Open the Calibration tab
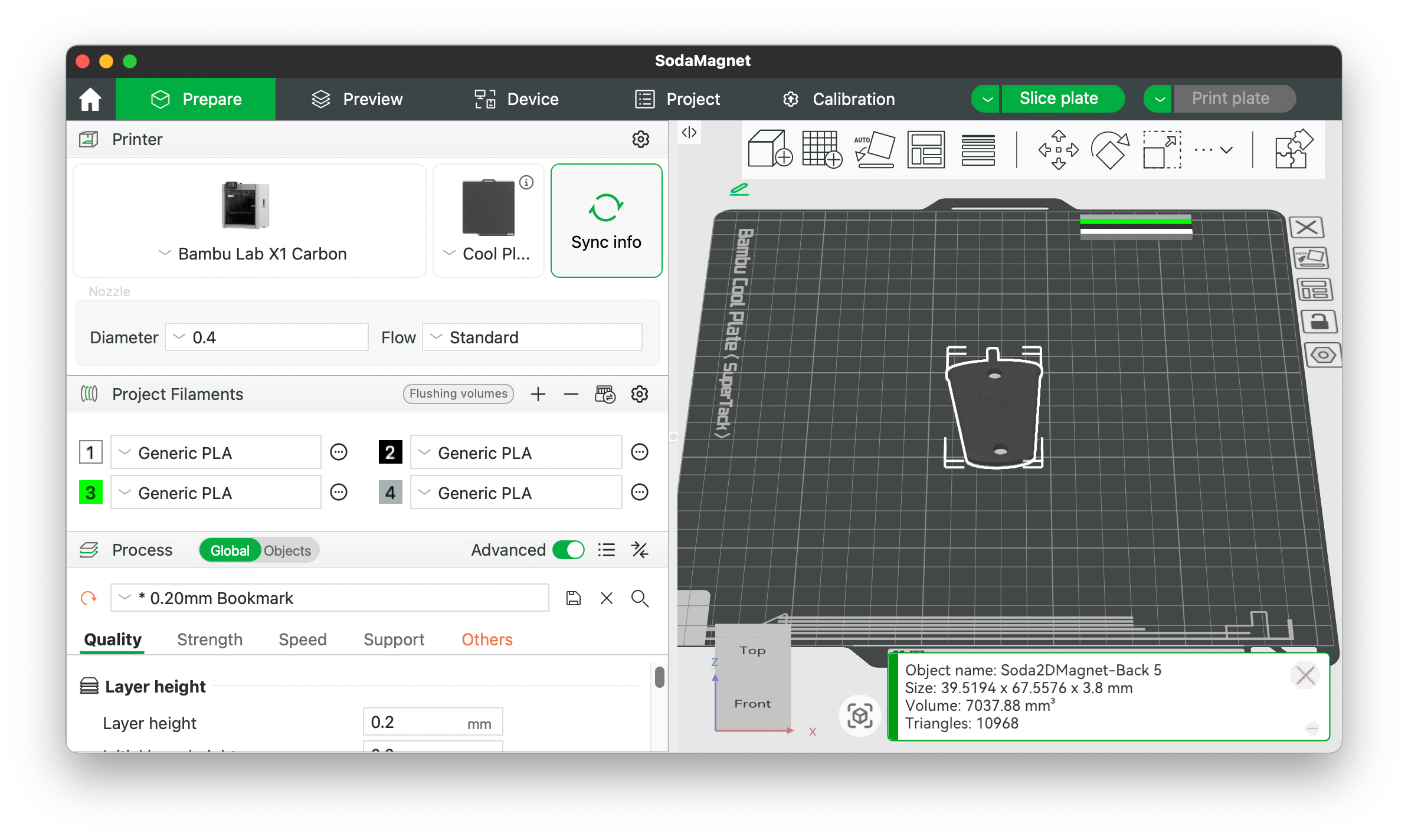The width and height of the screenshot is (1408, 840). (x=839, y=99)
